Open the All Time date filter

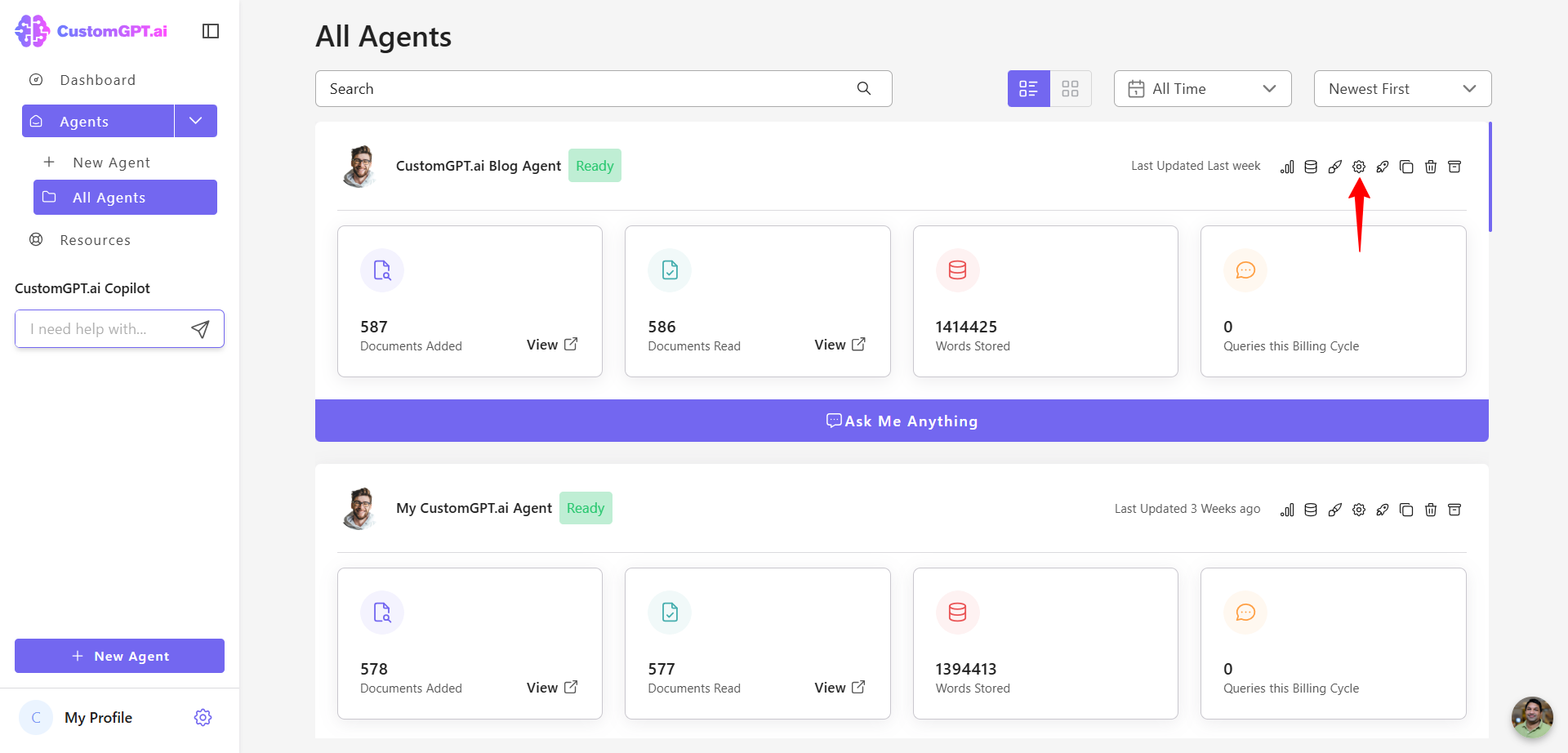coord(1203,88)
